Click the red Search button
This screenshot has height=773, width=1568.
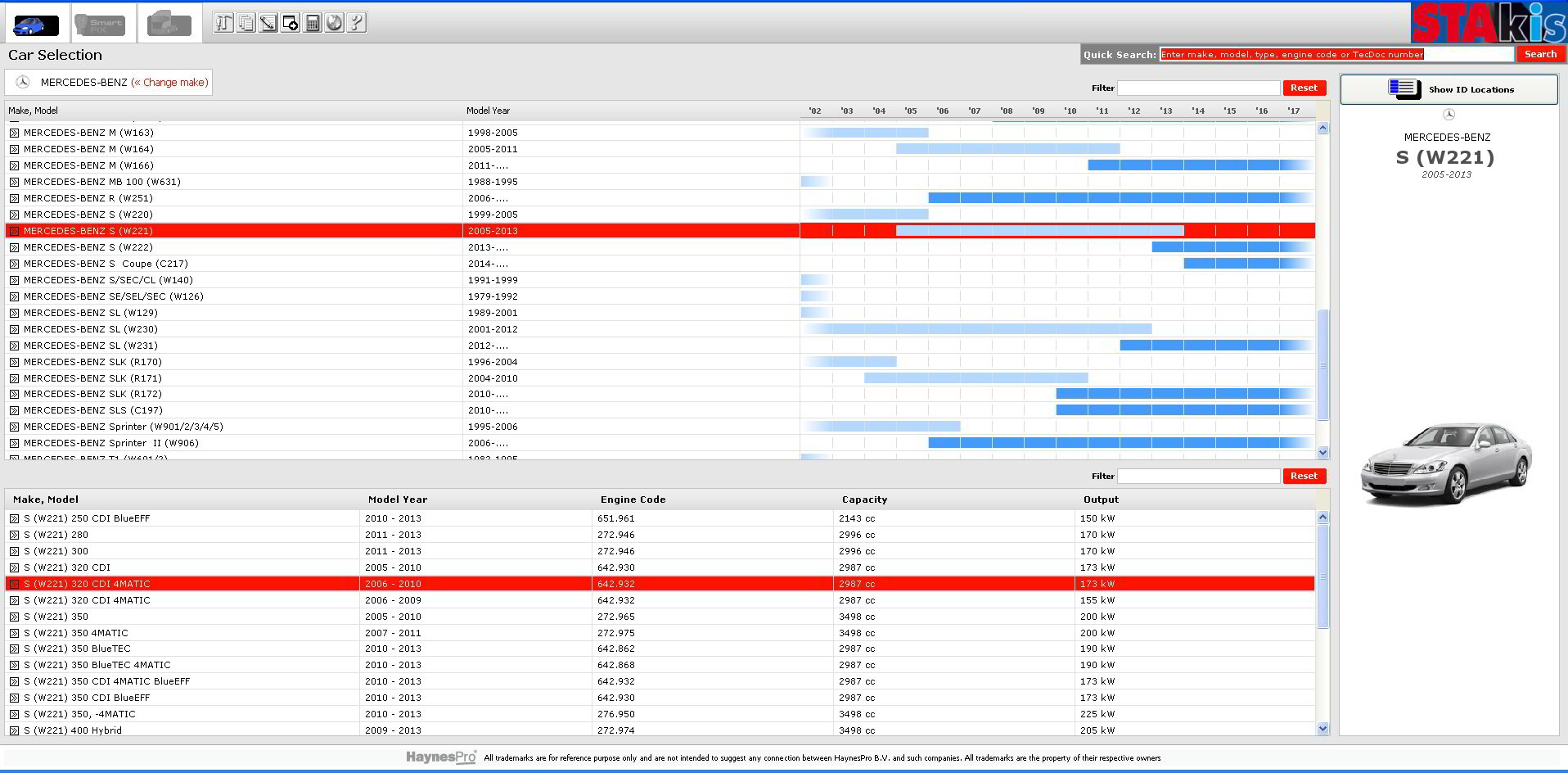click(1539, 54)
